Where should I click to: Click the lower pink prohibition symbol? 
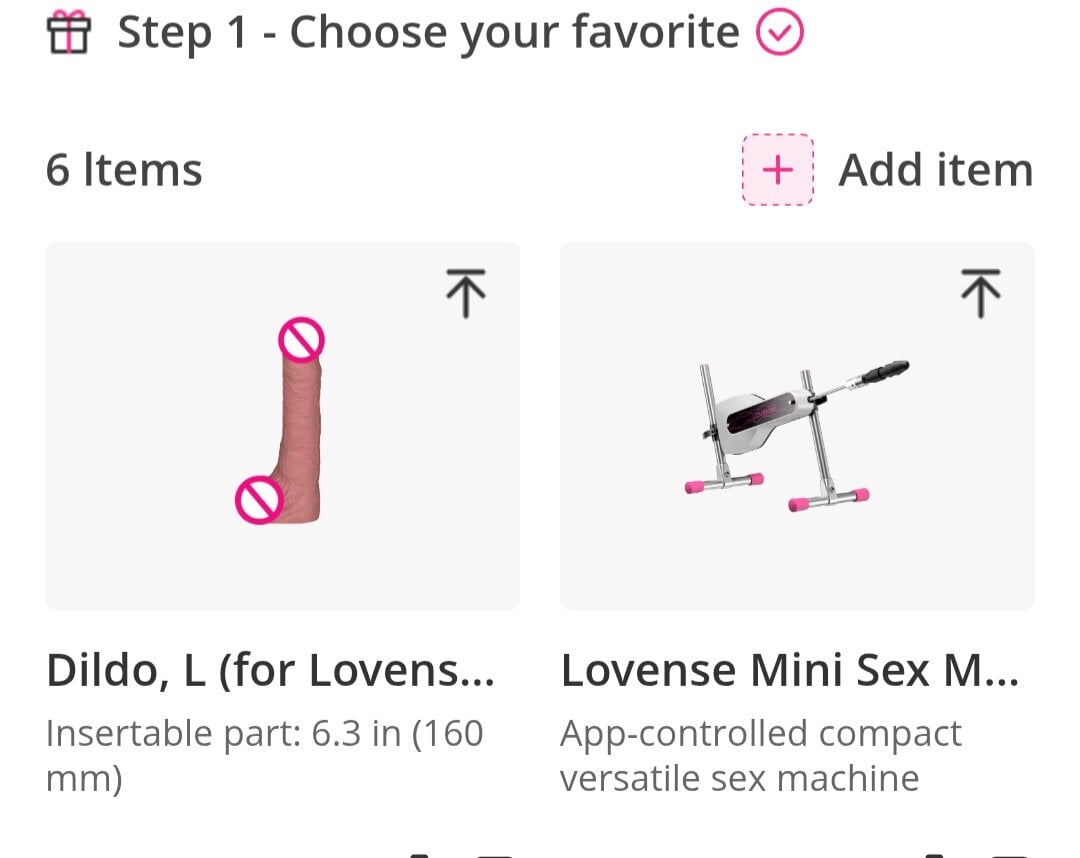point(258,500)
